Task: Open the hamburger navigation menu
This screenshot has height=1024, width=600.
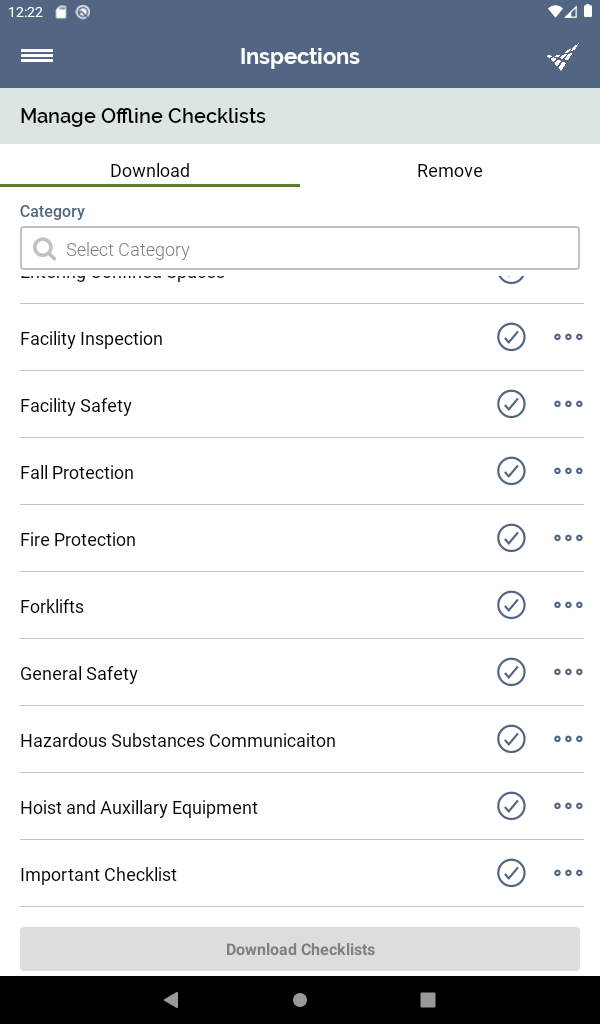Action: (x=37, y=56)
